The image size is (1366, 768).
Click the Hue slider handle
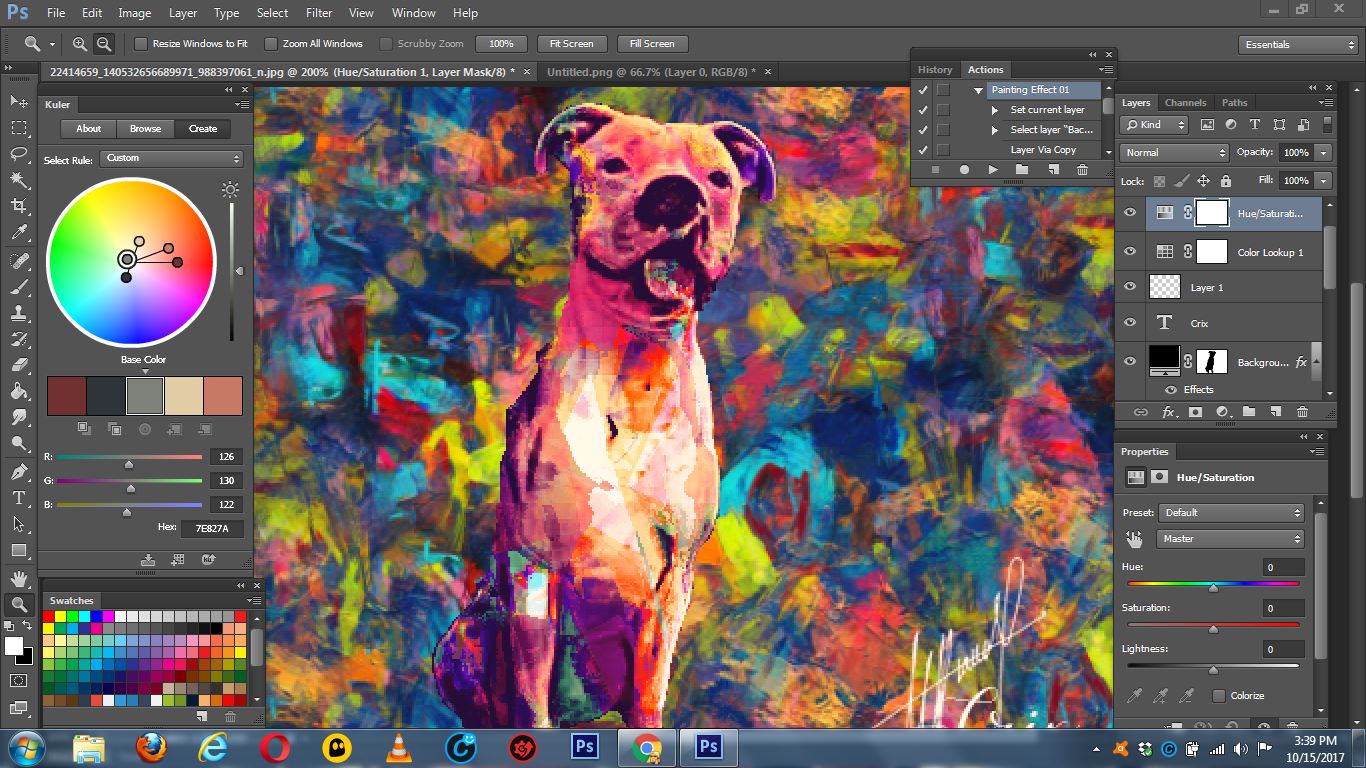click(x=1213, y=588)
